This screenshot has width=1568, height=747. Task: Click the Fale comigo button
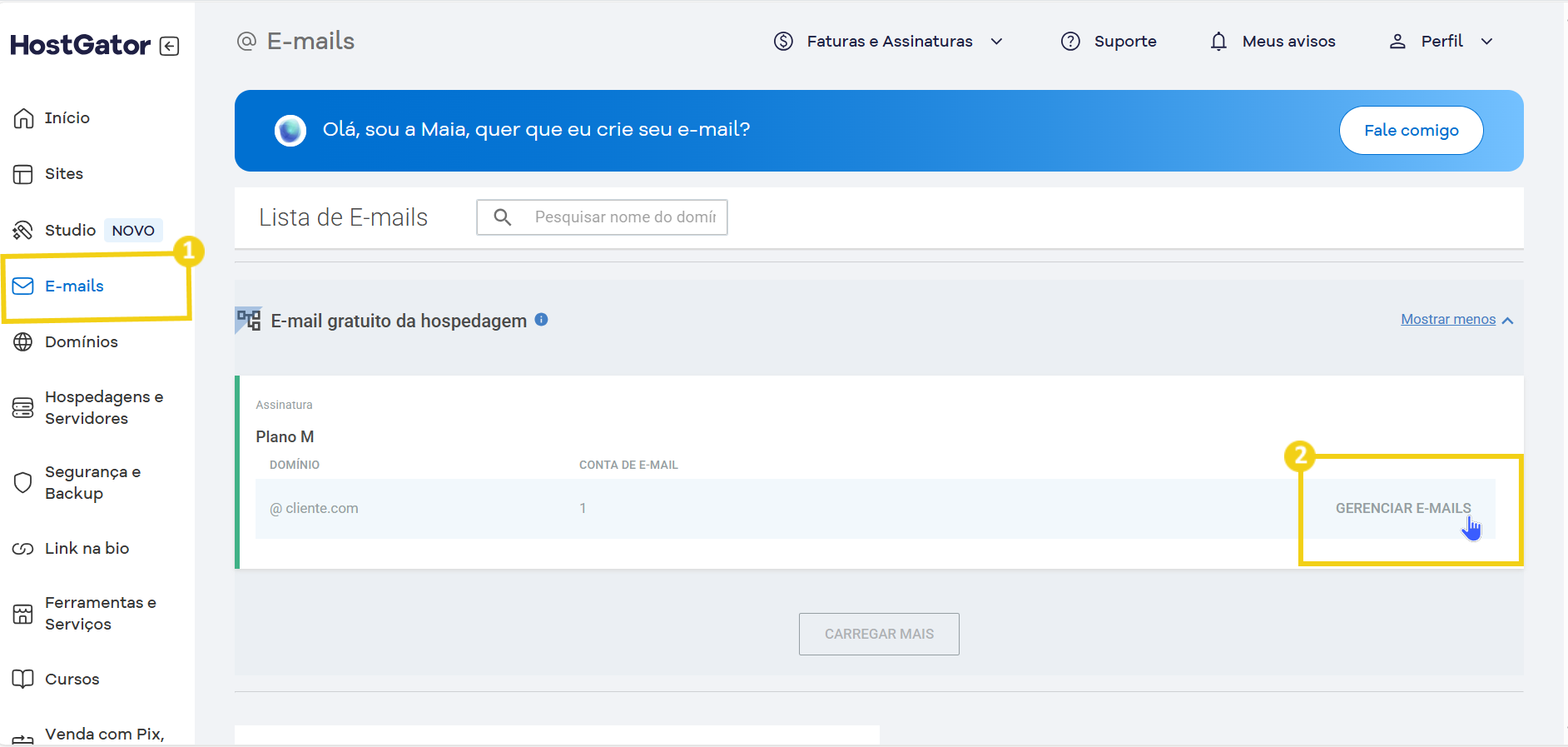pyautogui.click(x=1411, y=130)
